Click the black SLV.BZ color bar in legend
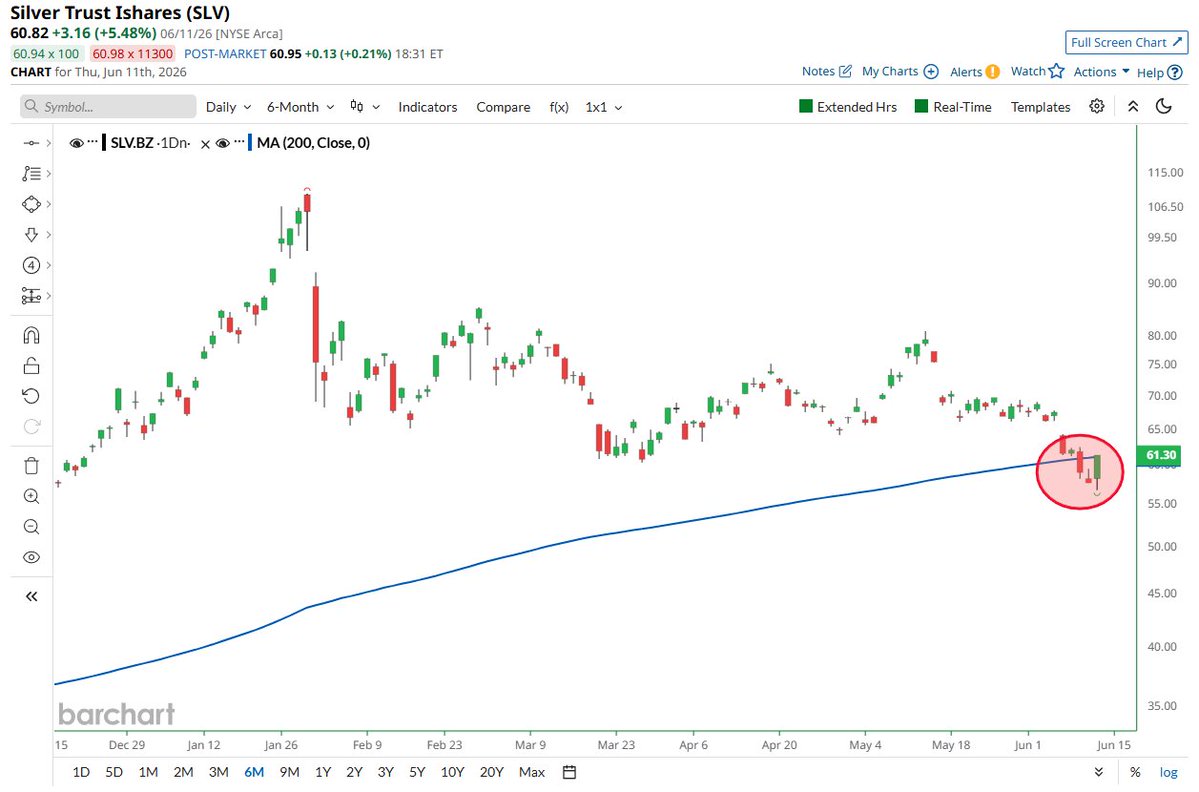The width and height of the screenshot is (1199, 792). 104,143
